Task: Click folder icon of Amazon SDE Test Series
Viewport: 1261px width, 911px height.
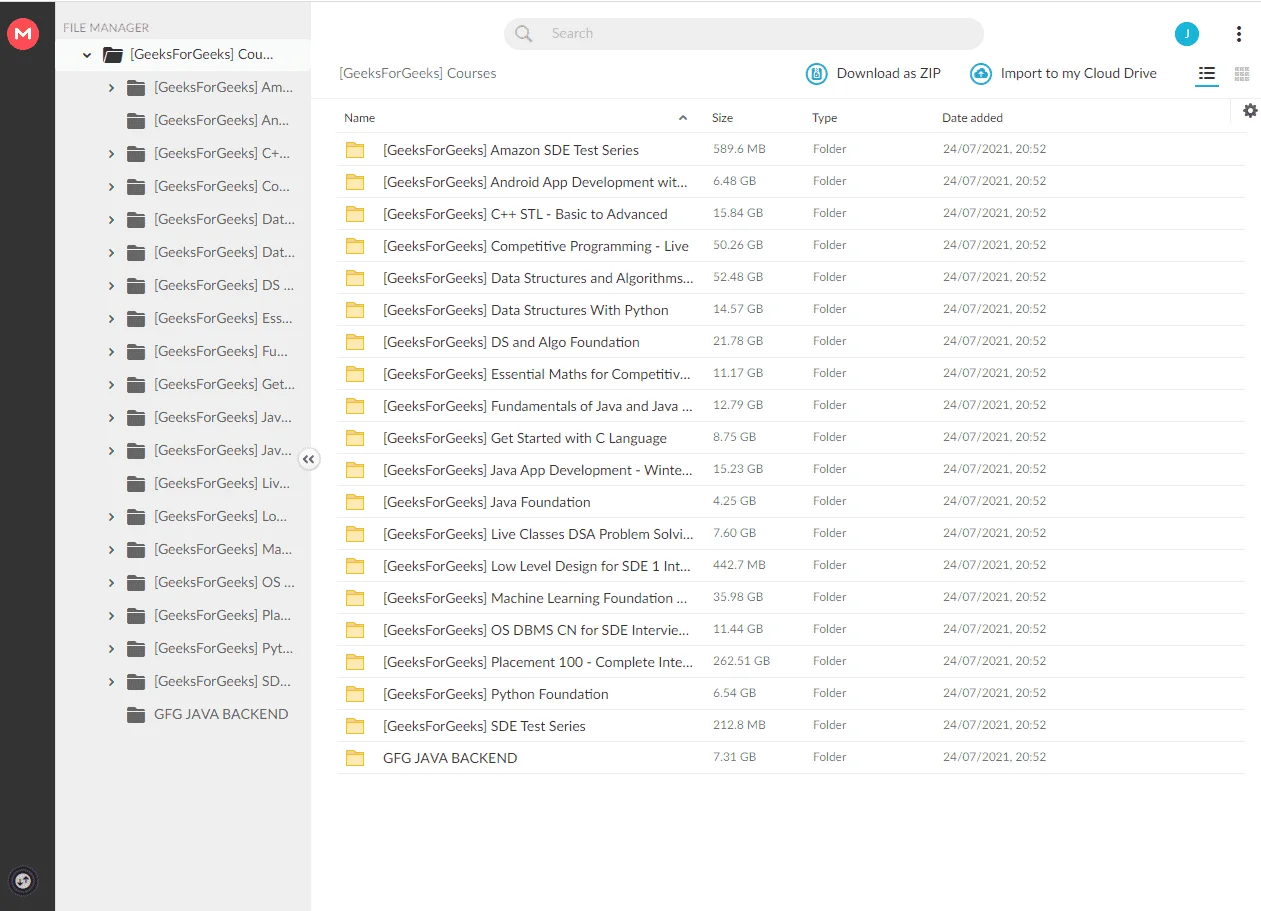Action: click(x=355, y=150)
